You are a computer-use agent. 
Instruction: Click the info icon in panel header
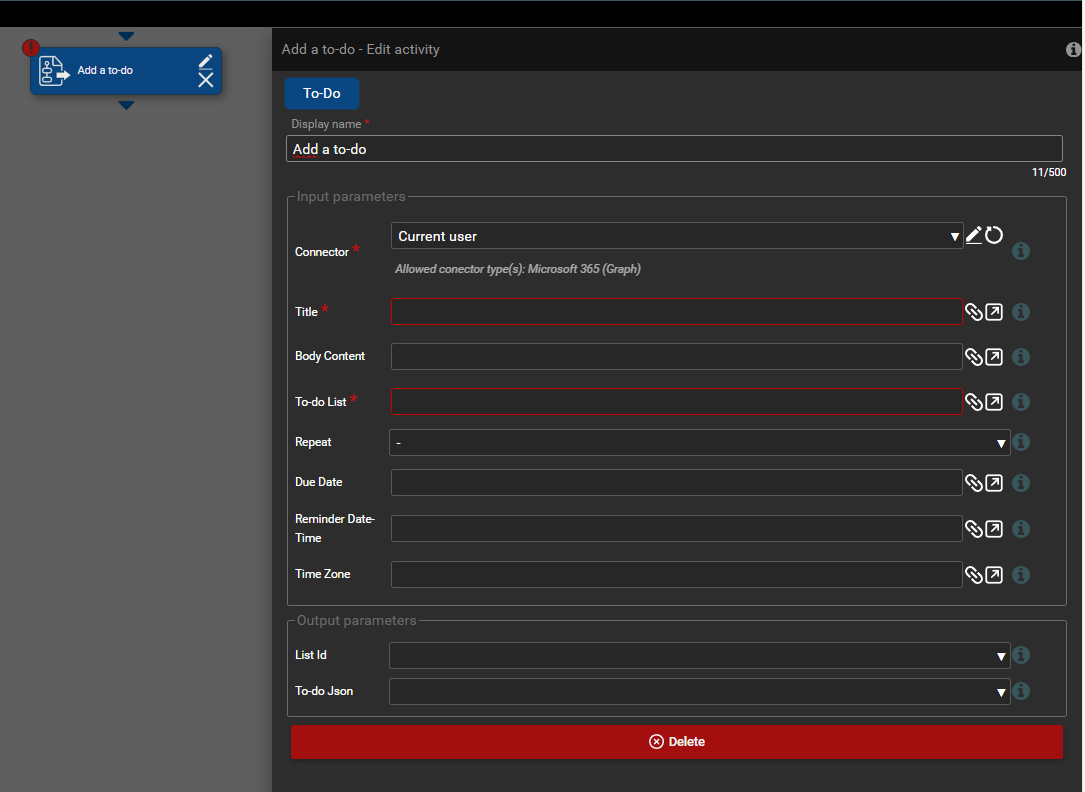tap(1073, 49)
